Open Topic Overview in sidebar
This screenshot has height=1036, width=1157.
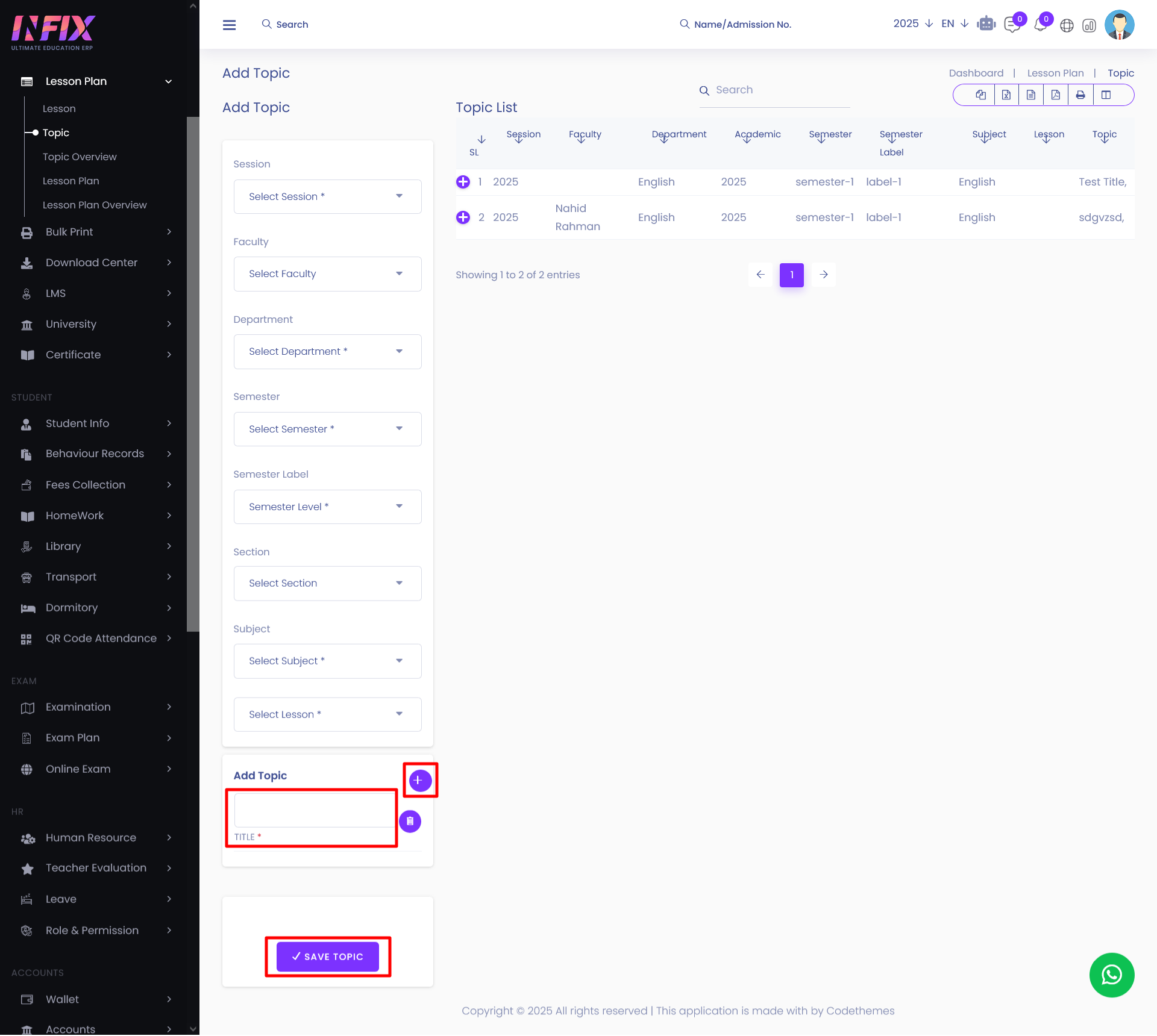pyautogui.click(x=80, y=157)
